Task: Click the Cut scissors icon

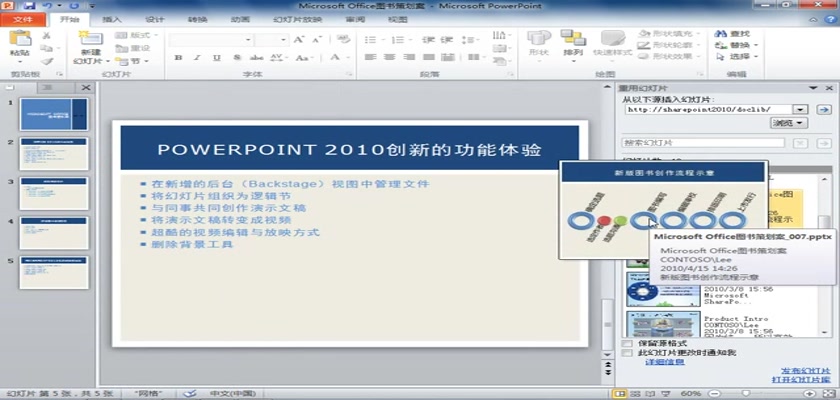Action: point(46,35)
